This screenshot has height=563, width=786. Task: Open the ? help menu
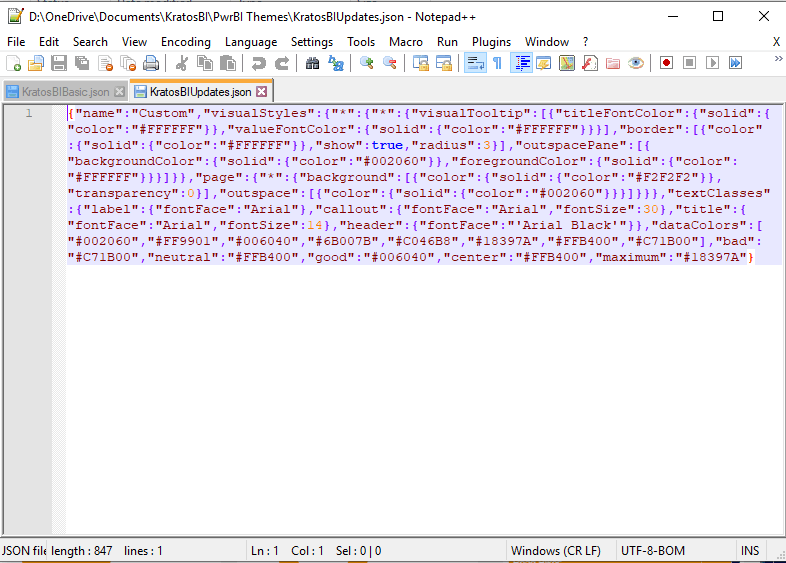(x=585, y=42)
